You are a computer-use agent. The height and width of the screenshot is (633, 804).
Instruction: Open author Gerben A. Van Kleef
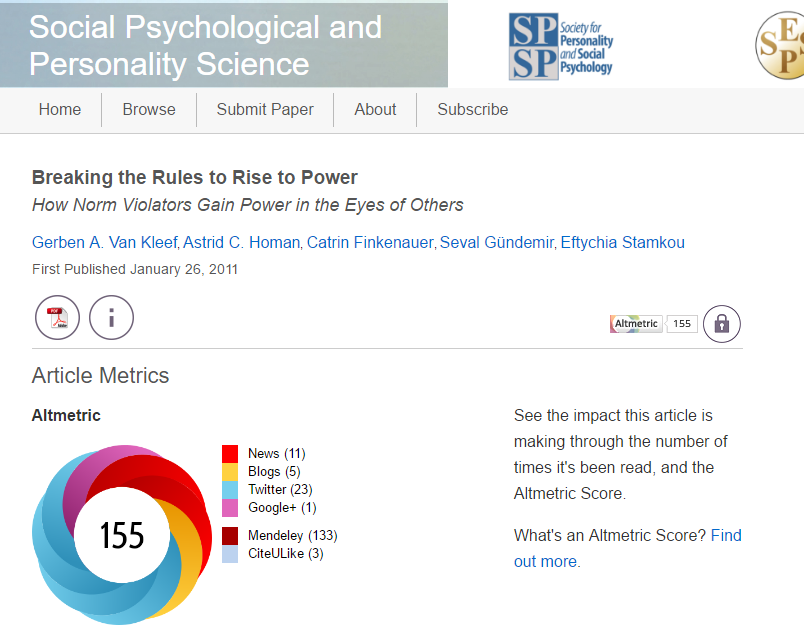pyautogui.click(x=105, y=242)
